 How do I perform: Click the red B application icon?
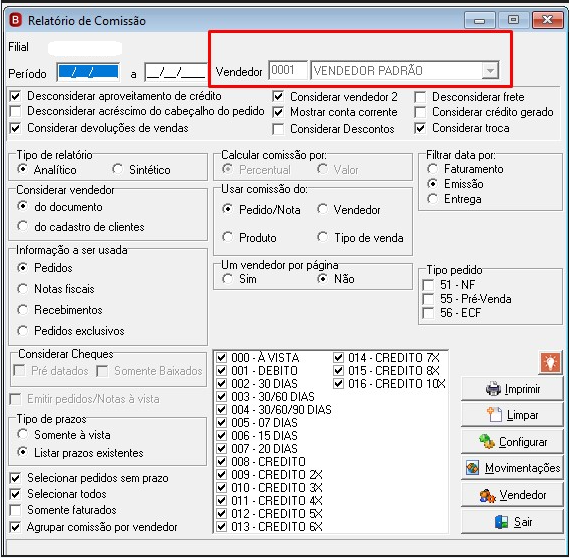pos(16,20)
